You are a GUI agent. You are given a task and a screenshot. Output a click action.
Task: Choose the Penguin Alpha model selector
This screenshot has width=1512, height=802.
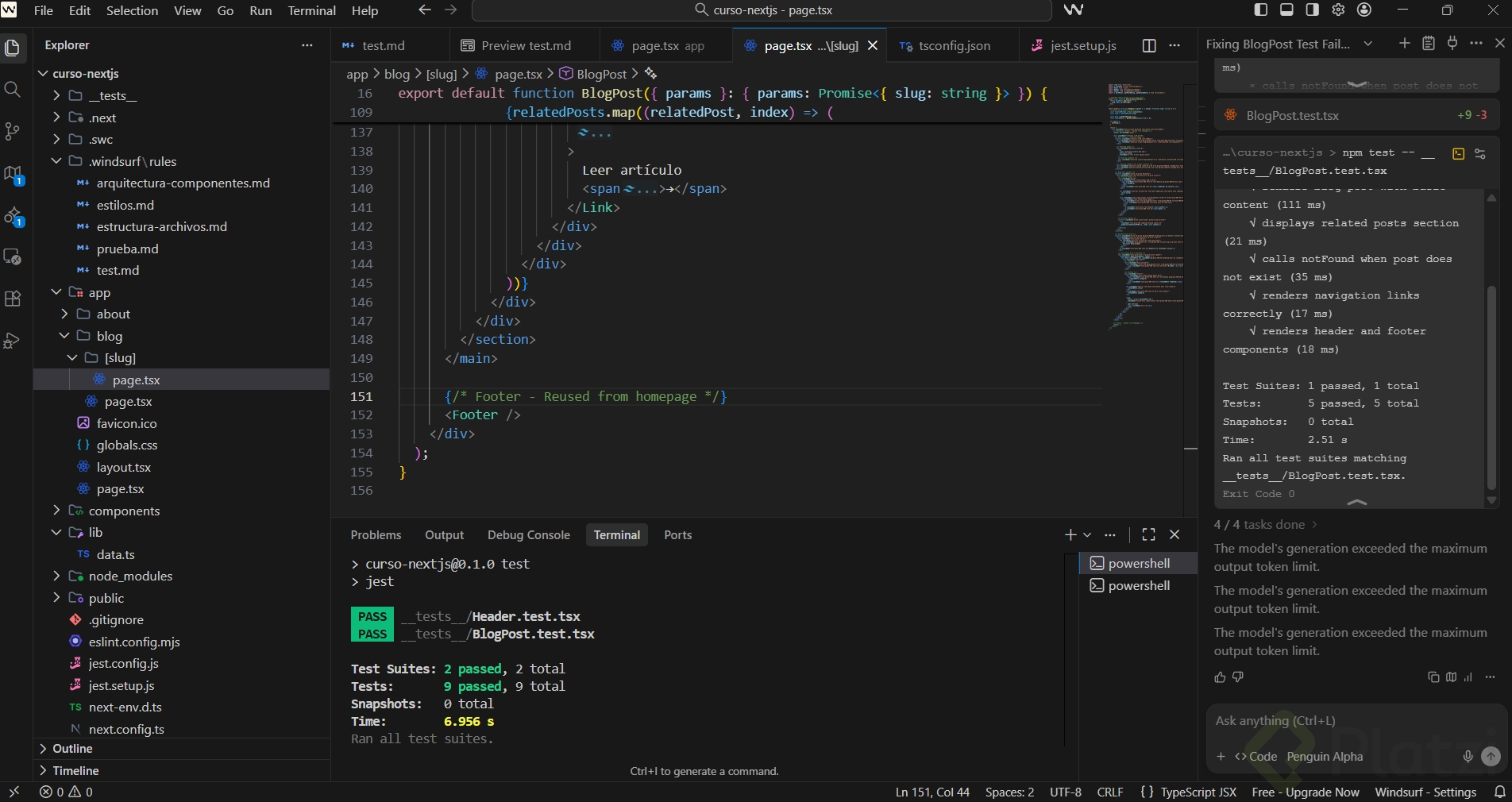1325,757
